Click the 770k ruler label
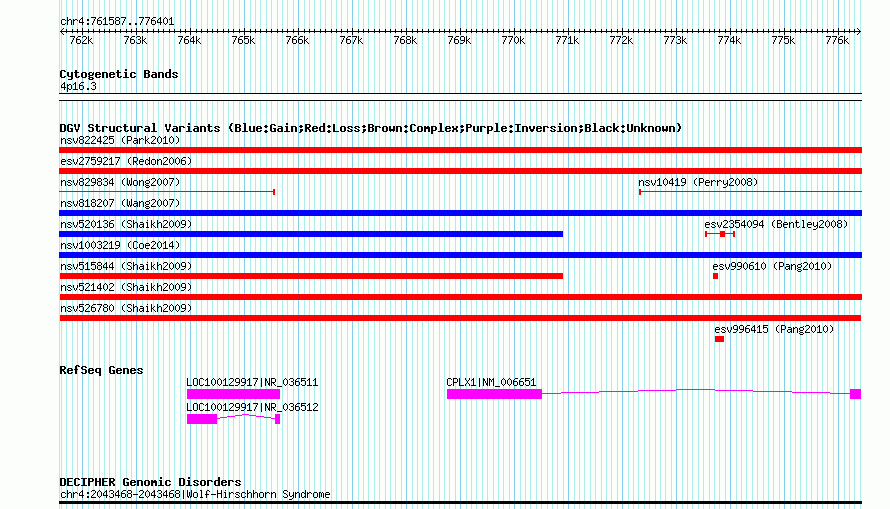This screenshot has width=890, height=509. coord(513,40)
